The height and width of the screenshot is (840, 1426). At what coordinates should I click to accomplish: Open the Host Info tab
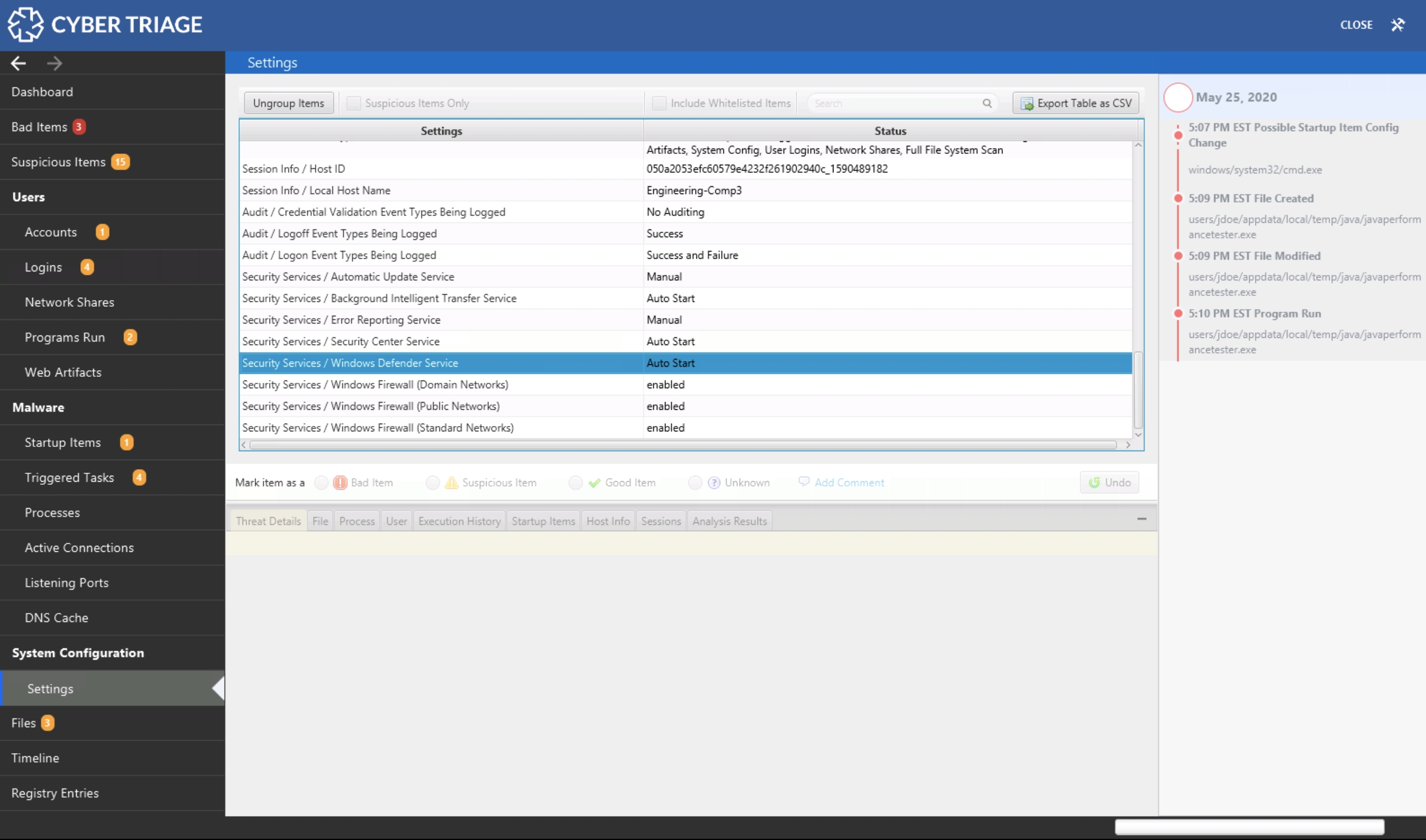pos(608,521)
